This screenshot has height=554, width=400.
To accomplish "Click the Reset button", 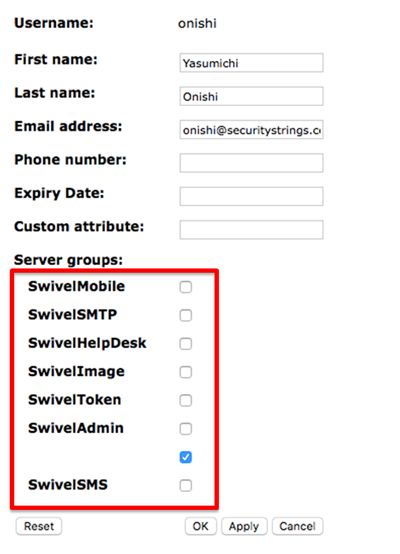I will [x=39, y=526].
